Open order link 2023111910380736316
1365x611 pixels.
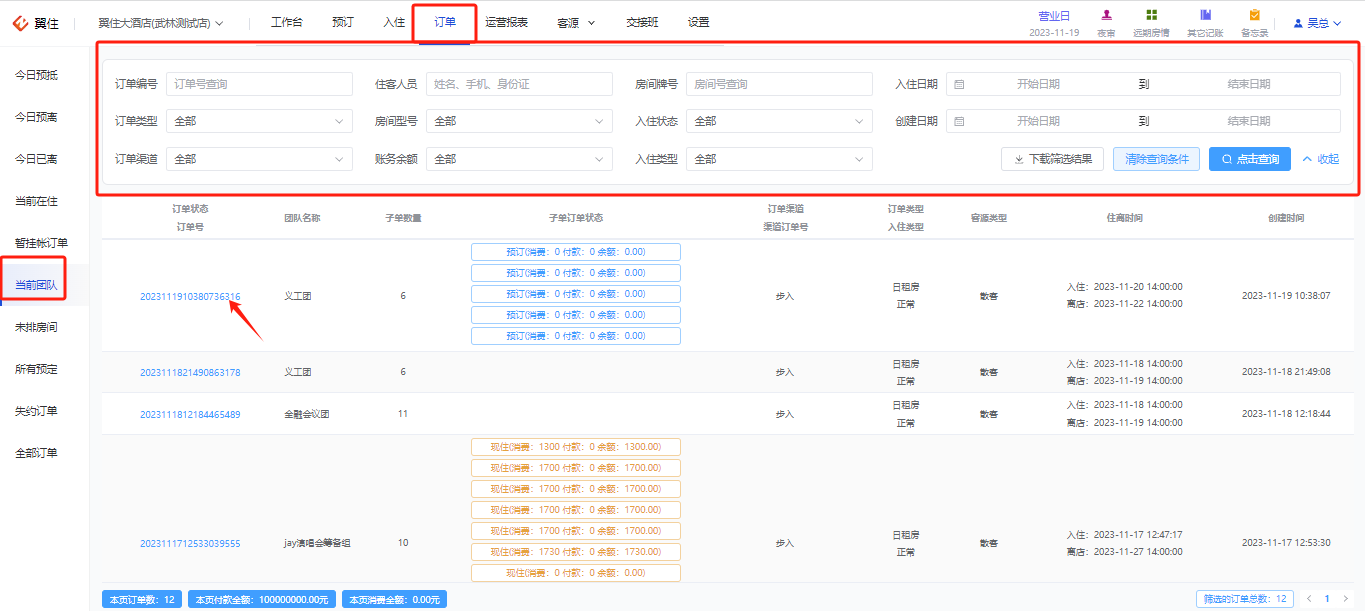[x=190, y=296]
